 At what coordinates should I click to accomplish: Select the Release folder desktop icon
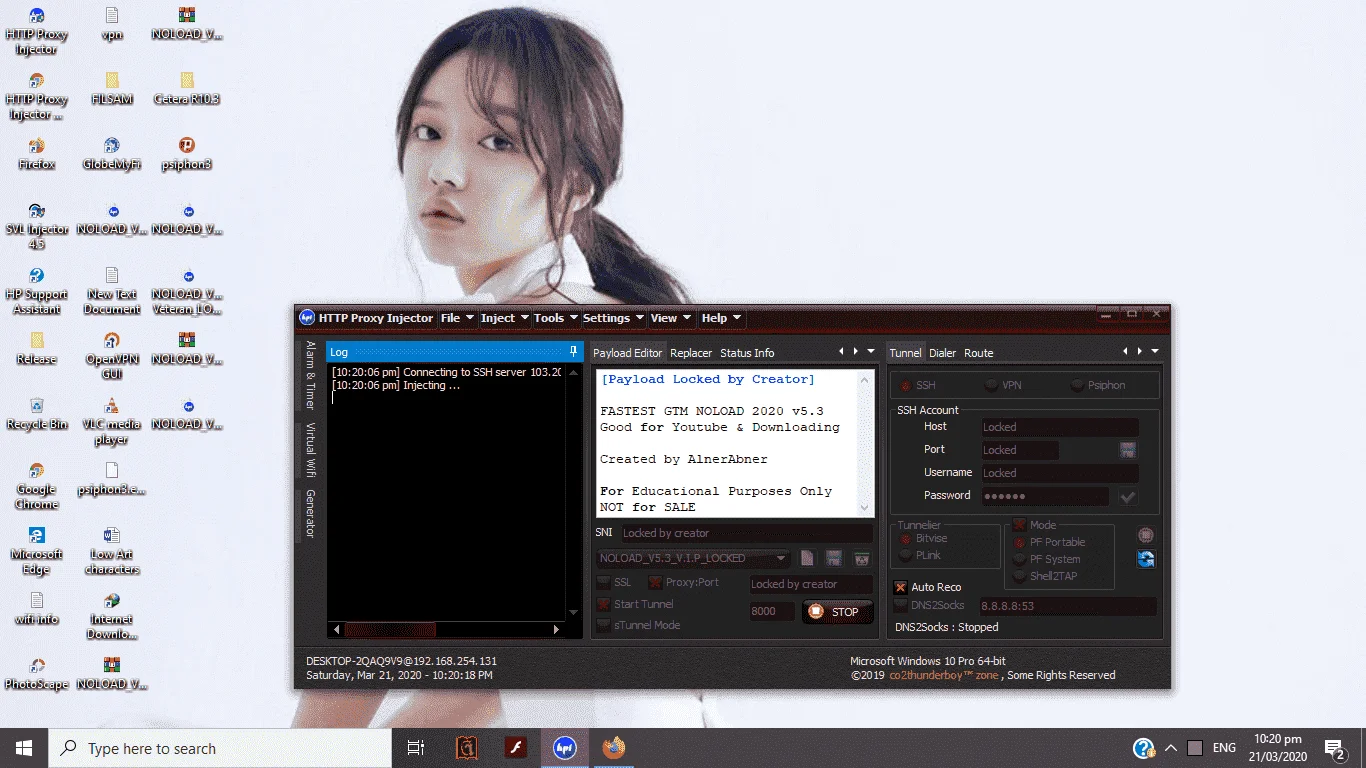coord(36,348)
